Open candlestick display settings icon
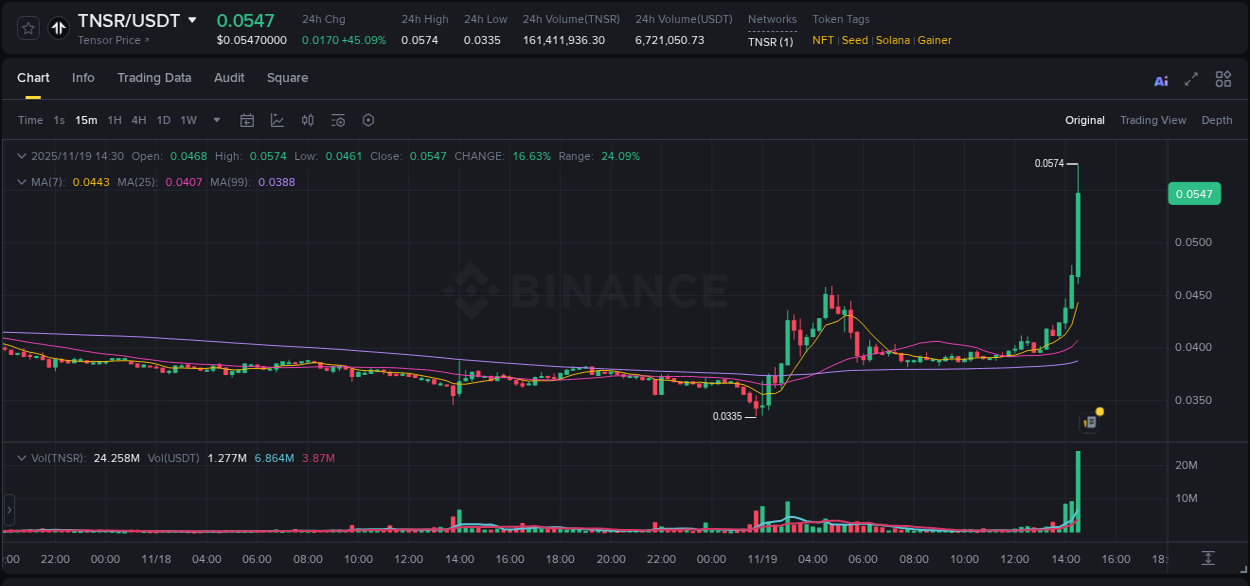The width and height of the screenshot is (1250, 586). [307, 120]
